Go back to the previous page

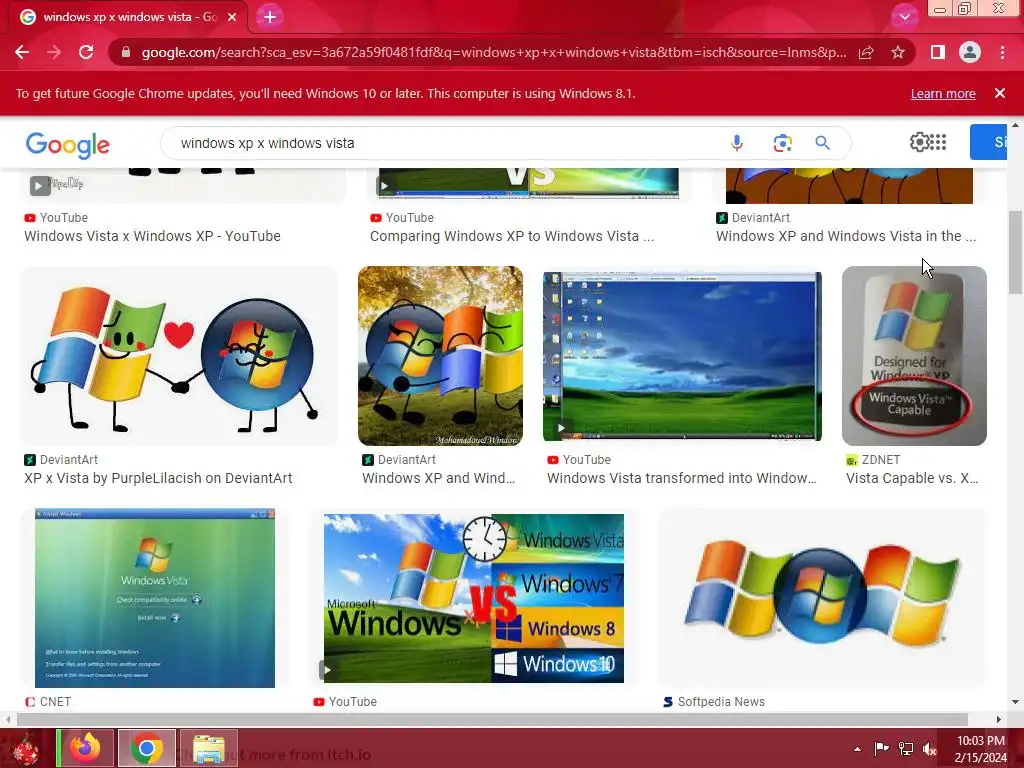(x=22, y=52)
